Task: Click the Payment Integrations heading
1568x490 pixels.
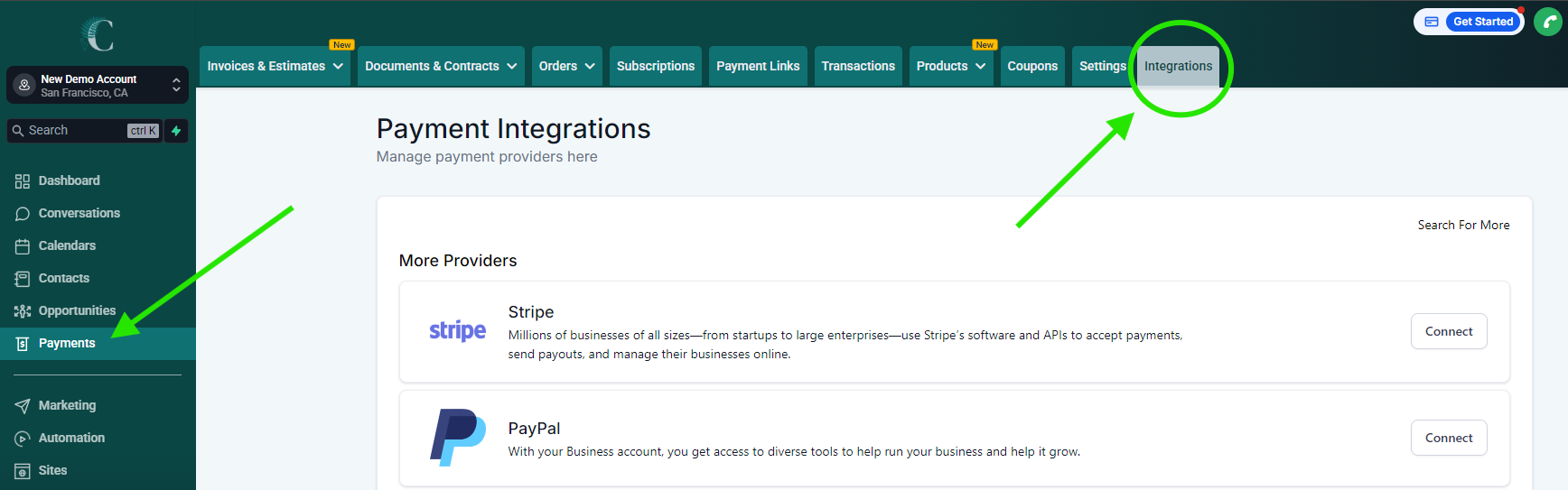Action: coord(513,129)
